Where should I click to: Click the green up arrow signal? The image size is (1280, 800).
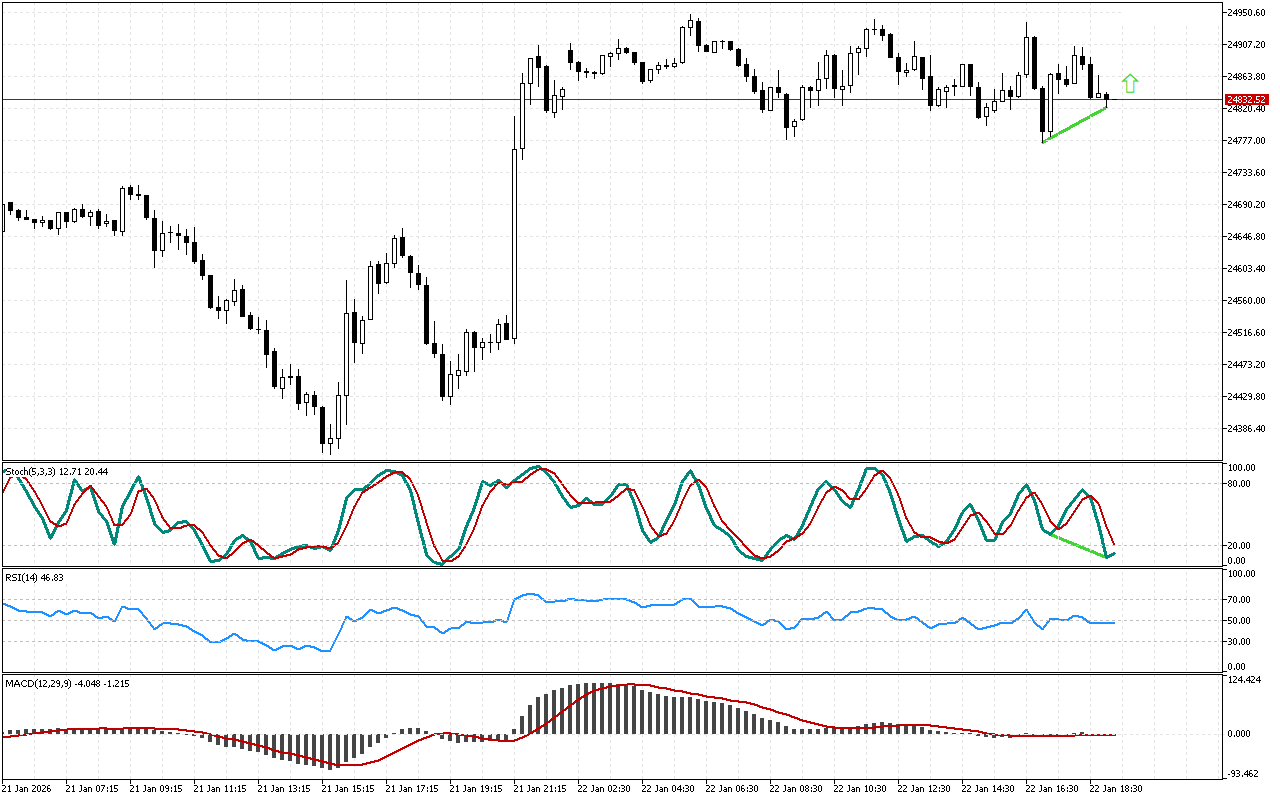[x=1130, y=84]
